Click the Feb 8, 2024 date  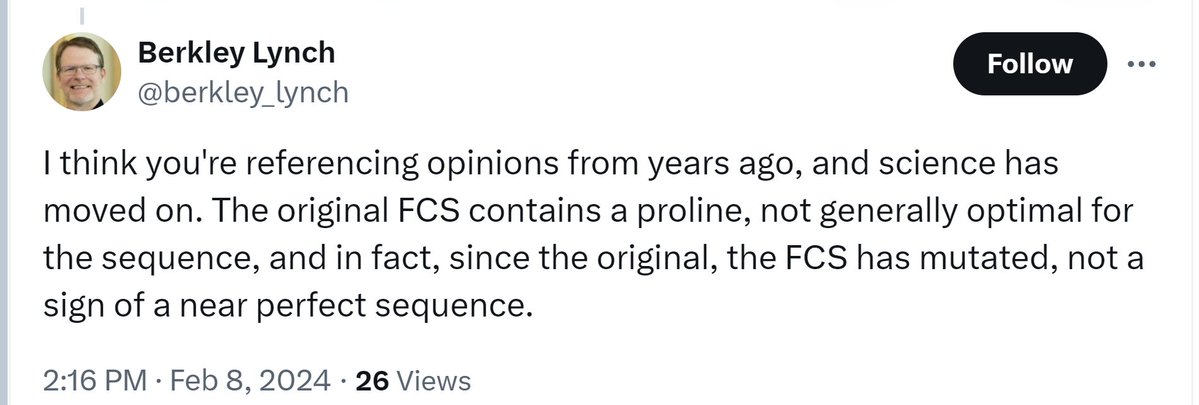[250, 380]
